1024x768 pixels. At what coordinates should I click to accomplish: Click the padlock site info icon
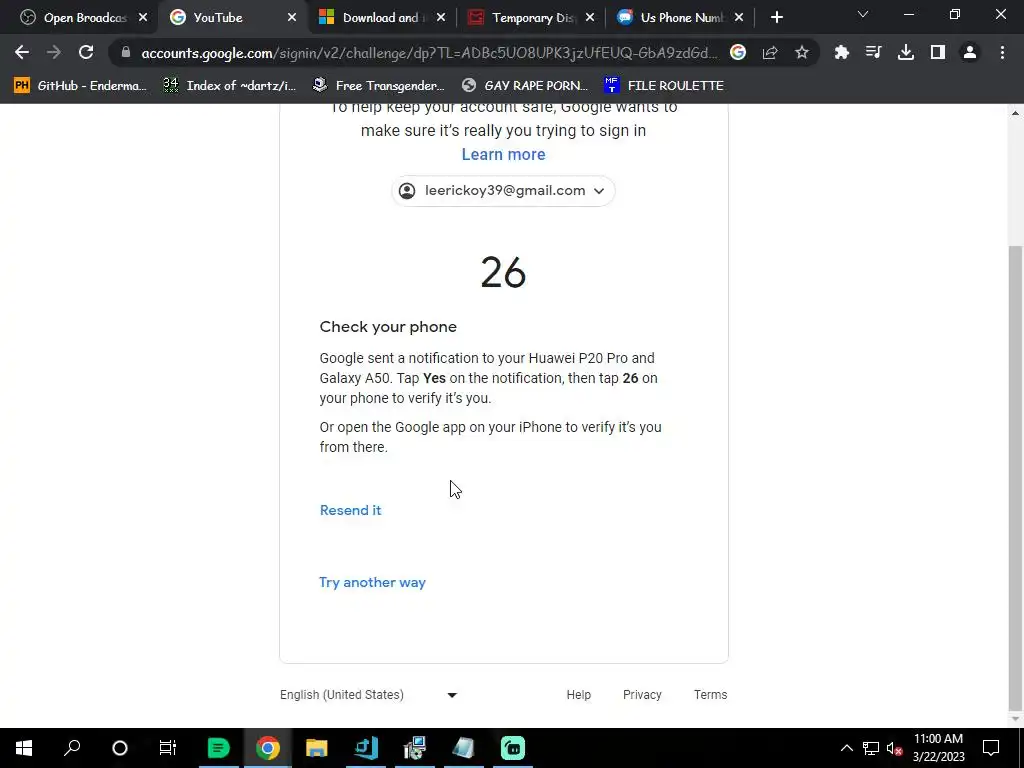point(126,52)
